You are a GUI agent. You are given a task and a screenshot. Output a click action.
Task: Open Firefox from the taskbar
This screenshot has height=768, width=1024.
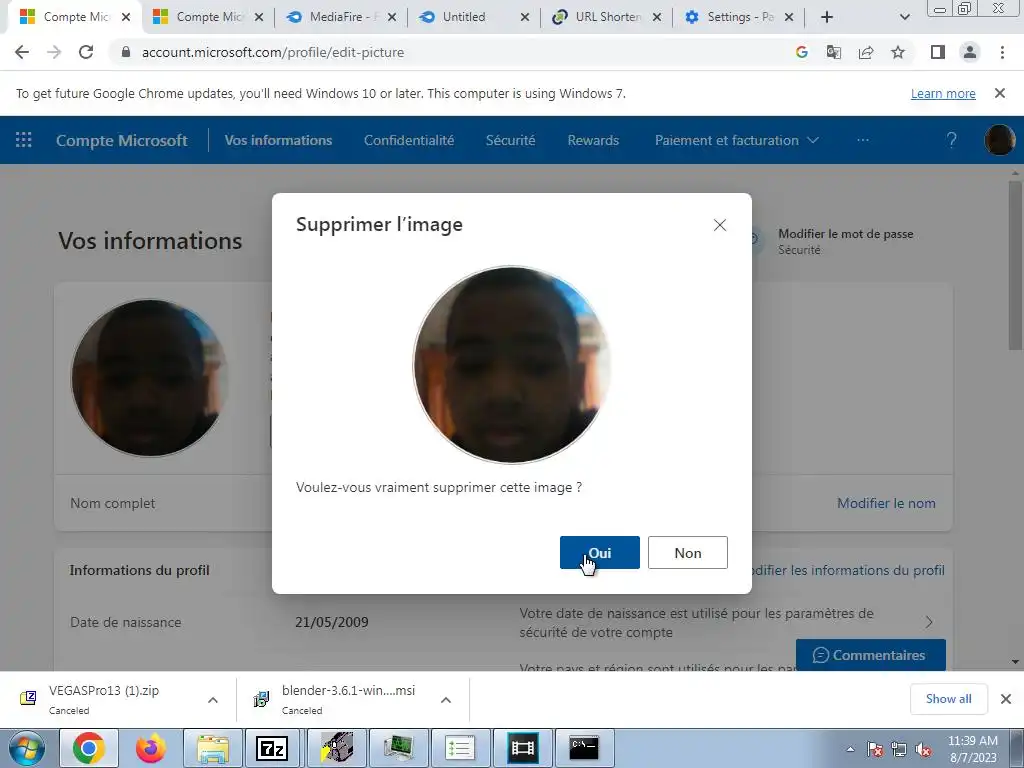[151, 748]
